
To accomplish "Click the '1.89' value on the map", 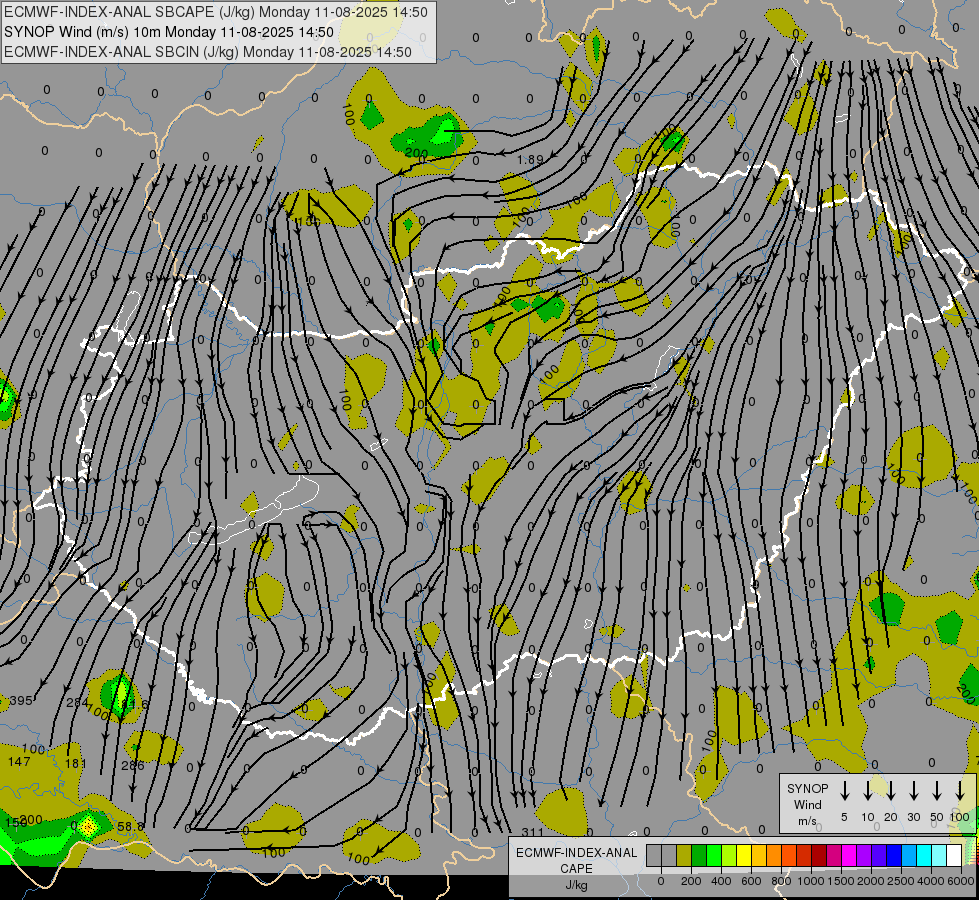I will click(530, 160).
